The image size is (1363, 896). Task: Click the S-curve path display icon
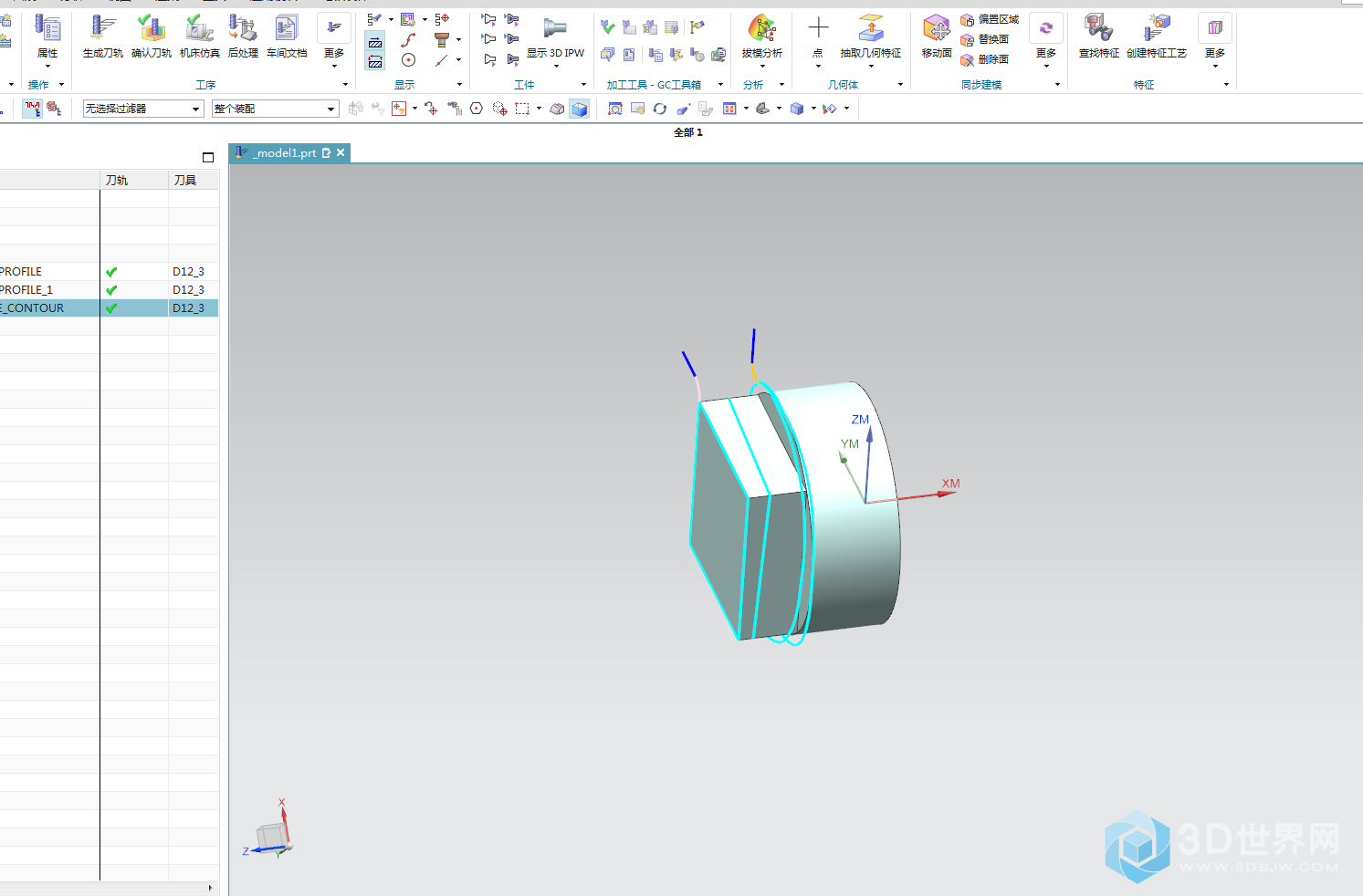408,39
